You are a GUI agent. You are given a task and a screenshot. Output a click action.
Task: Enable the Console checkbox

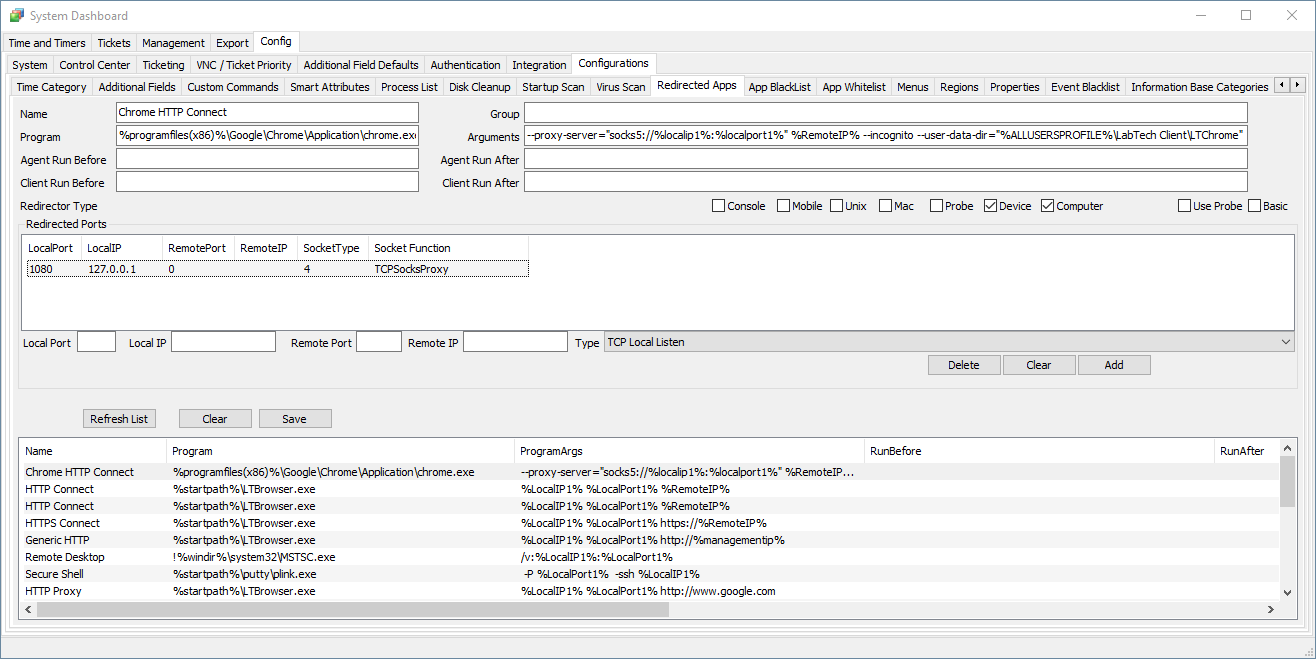tap(718, 206)
